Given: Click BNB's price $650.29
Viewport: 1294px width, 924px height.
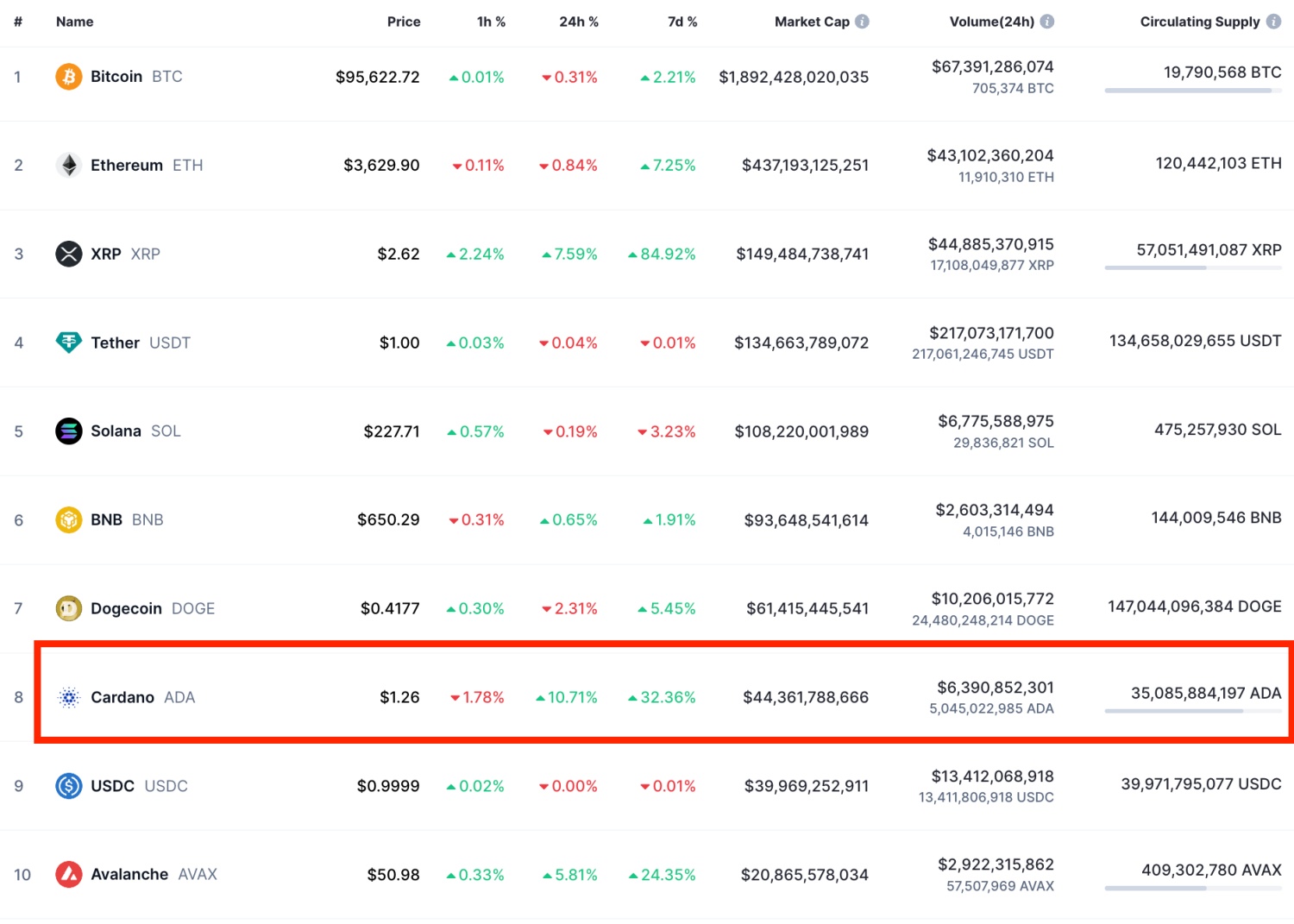Looking at the screenshot, I should [388, 519].
